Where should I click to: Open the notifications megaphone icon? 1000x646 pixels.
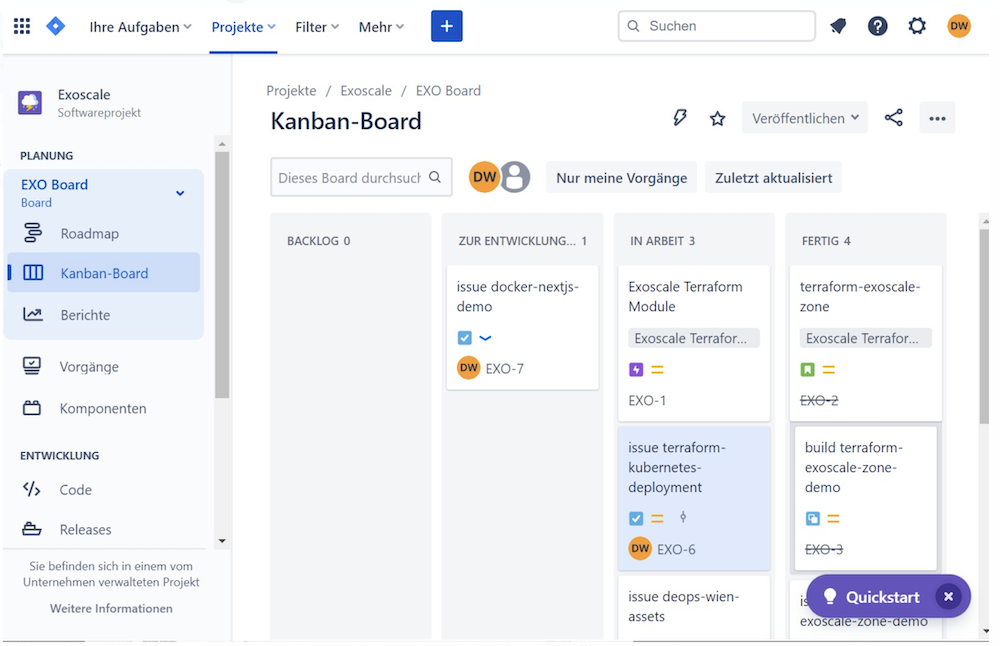pos(838,26)
